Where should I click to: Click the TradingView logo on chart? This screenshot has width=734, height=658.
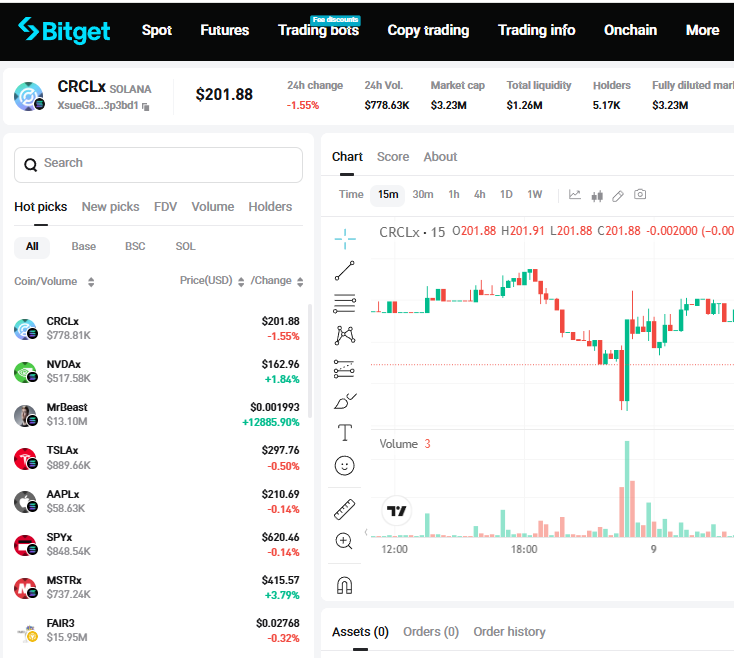(x=396, y=511)
